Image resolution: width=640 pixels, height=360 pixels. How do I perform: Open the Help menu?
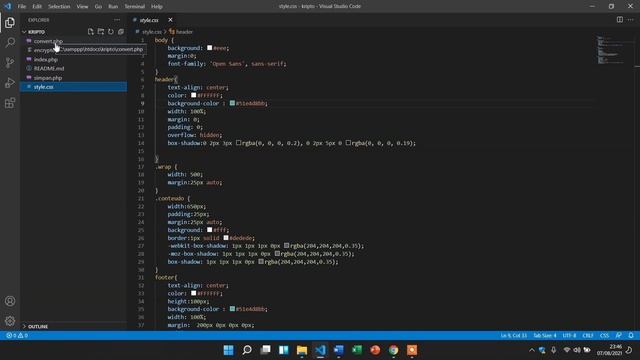(157, 6)
